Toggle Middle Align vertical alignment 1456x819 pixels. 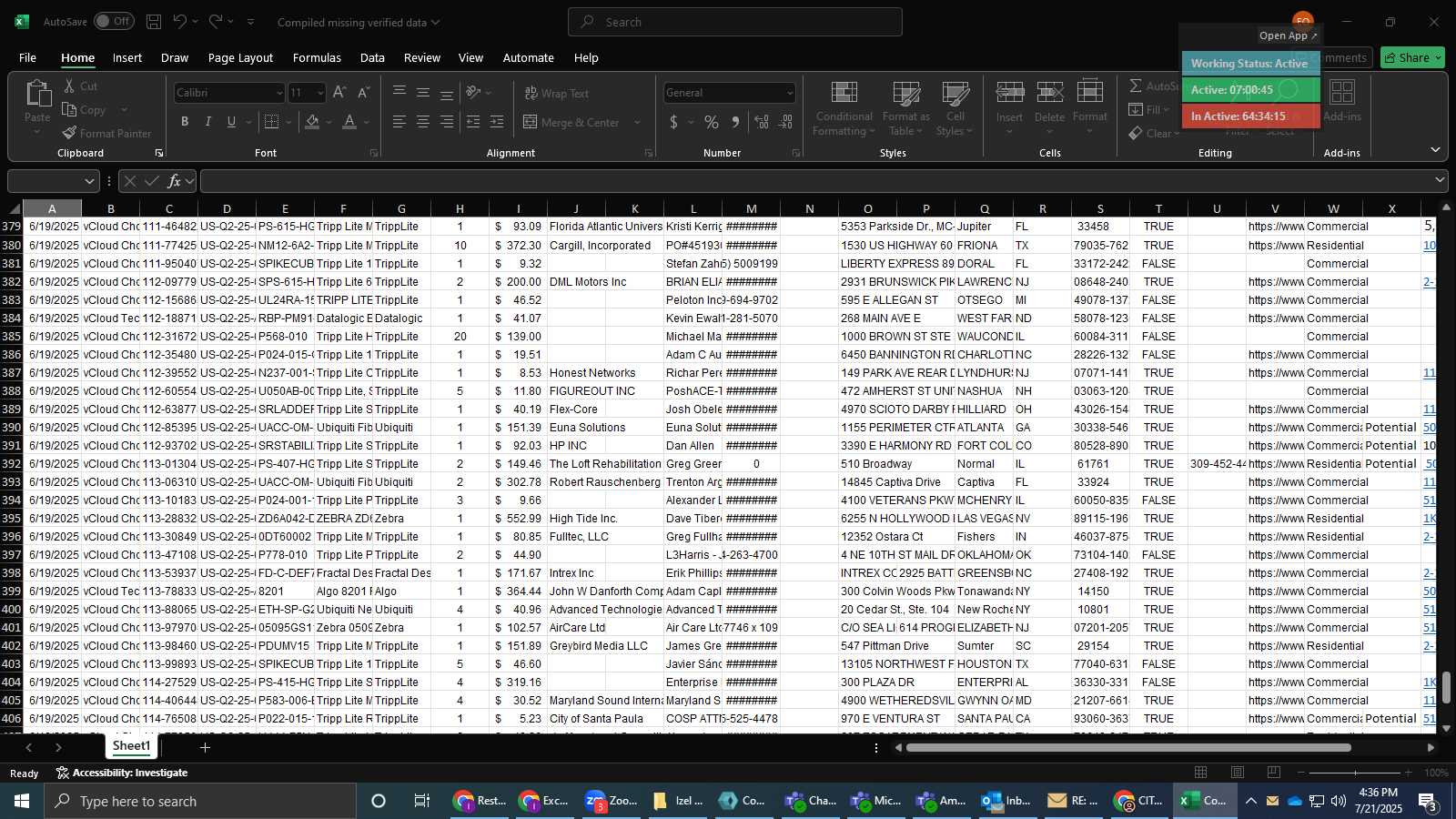click(x=423, y=92)
